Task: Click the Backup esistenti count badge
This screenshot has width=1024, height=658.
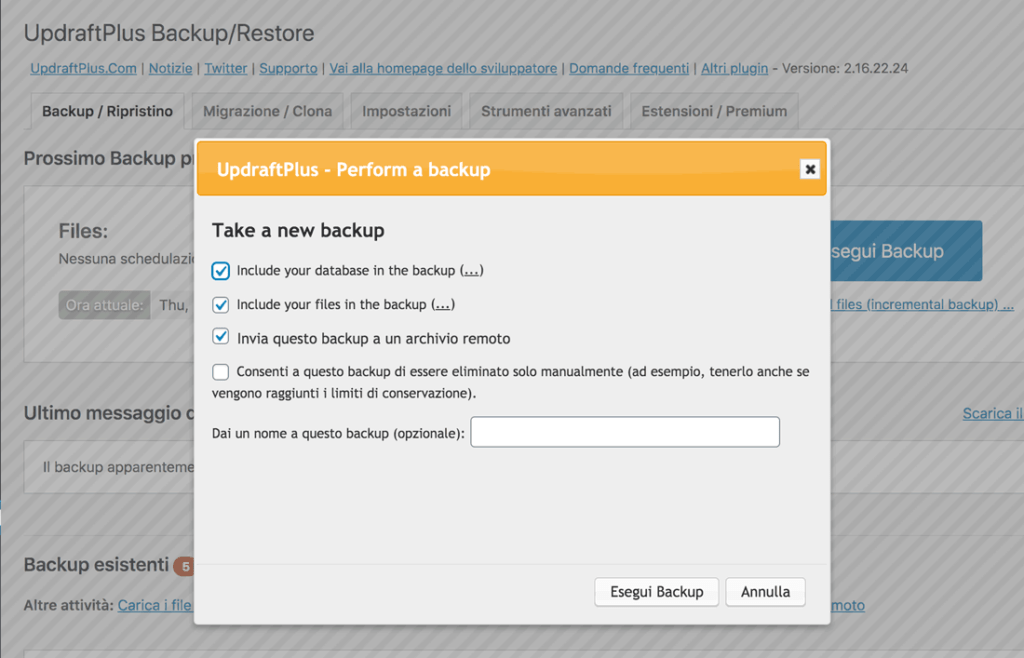Action: pyautogui.click(x=185, y=566)
